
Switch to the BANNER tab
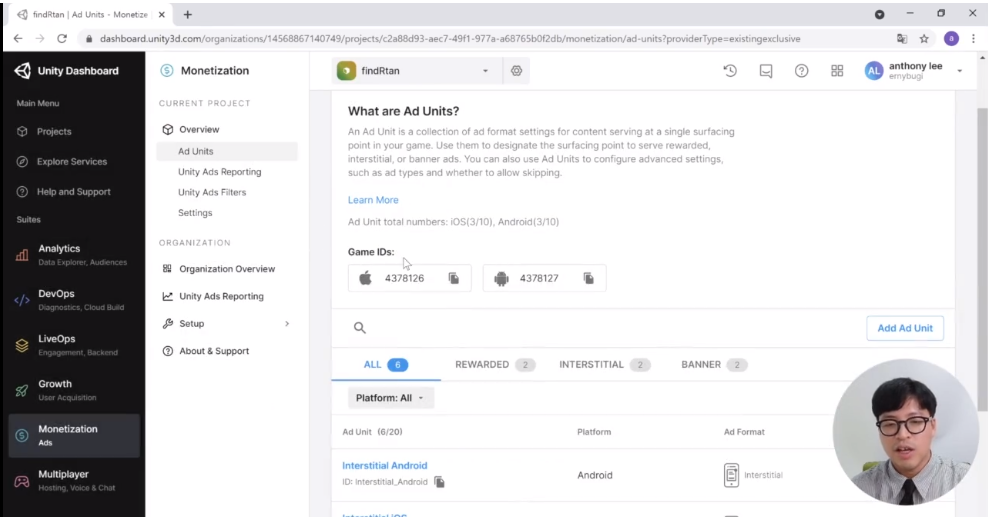tap(714, 365)
